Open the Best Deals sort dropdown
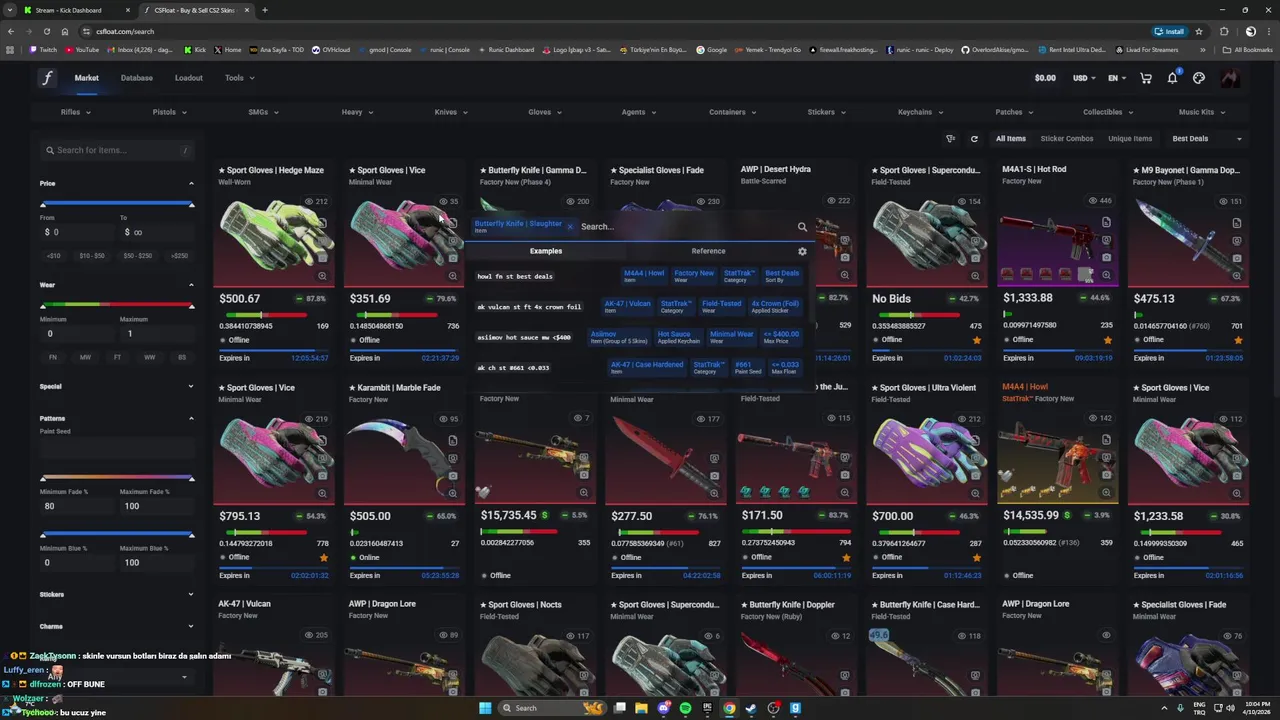 click(x=1207, y=139)
